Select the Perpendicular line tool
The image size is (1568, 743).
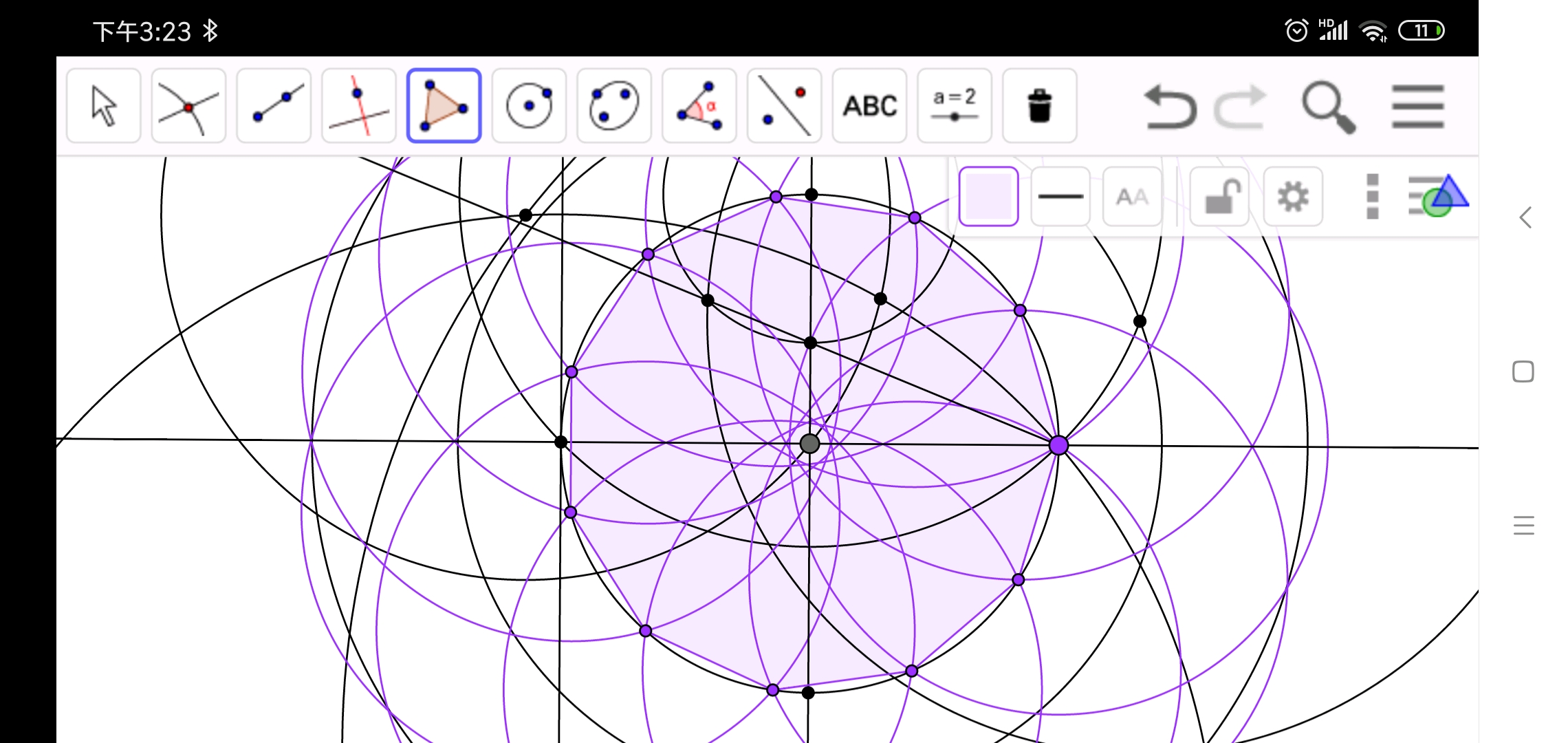click(x=359, y=106)
